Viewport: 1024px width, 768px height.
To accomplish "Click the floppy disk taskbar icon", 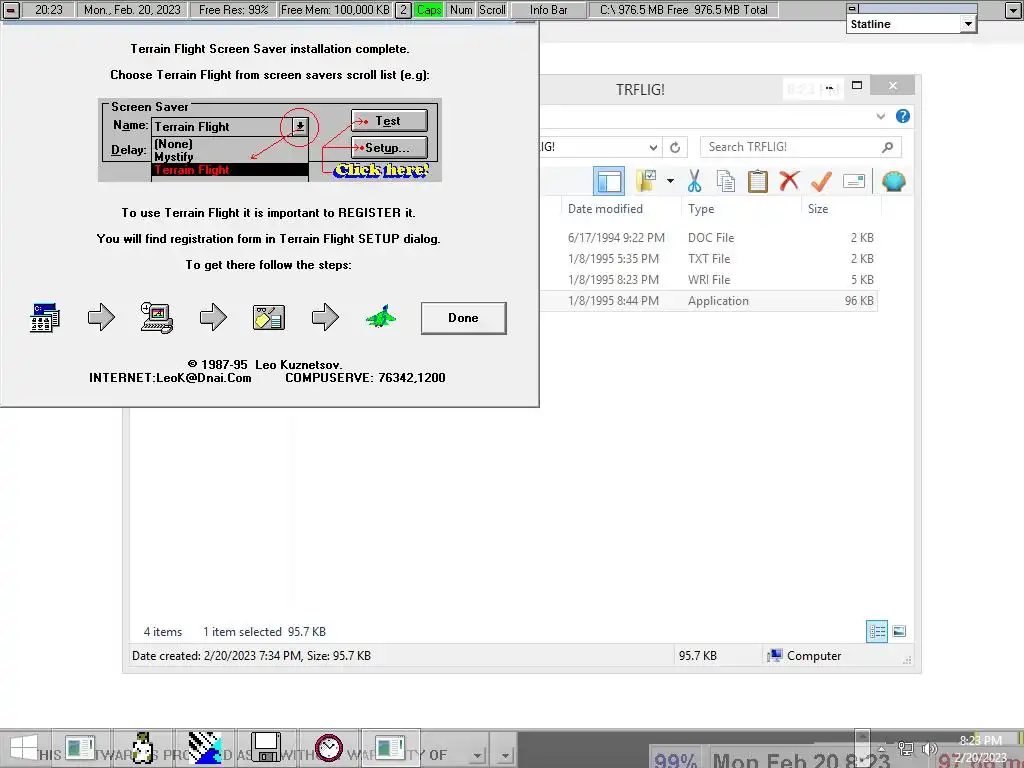I will coord(266,748).
